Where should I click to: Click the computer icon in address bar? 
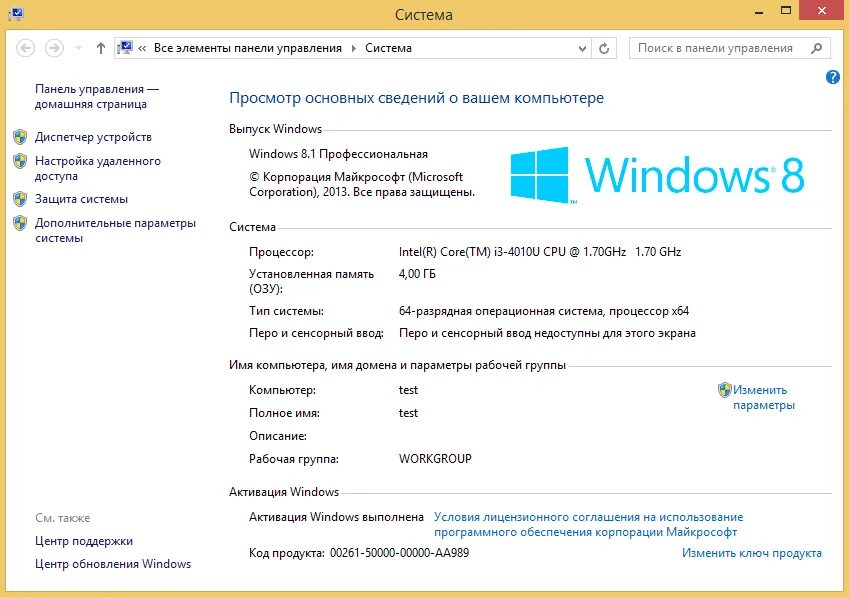(125, 48)
